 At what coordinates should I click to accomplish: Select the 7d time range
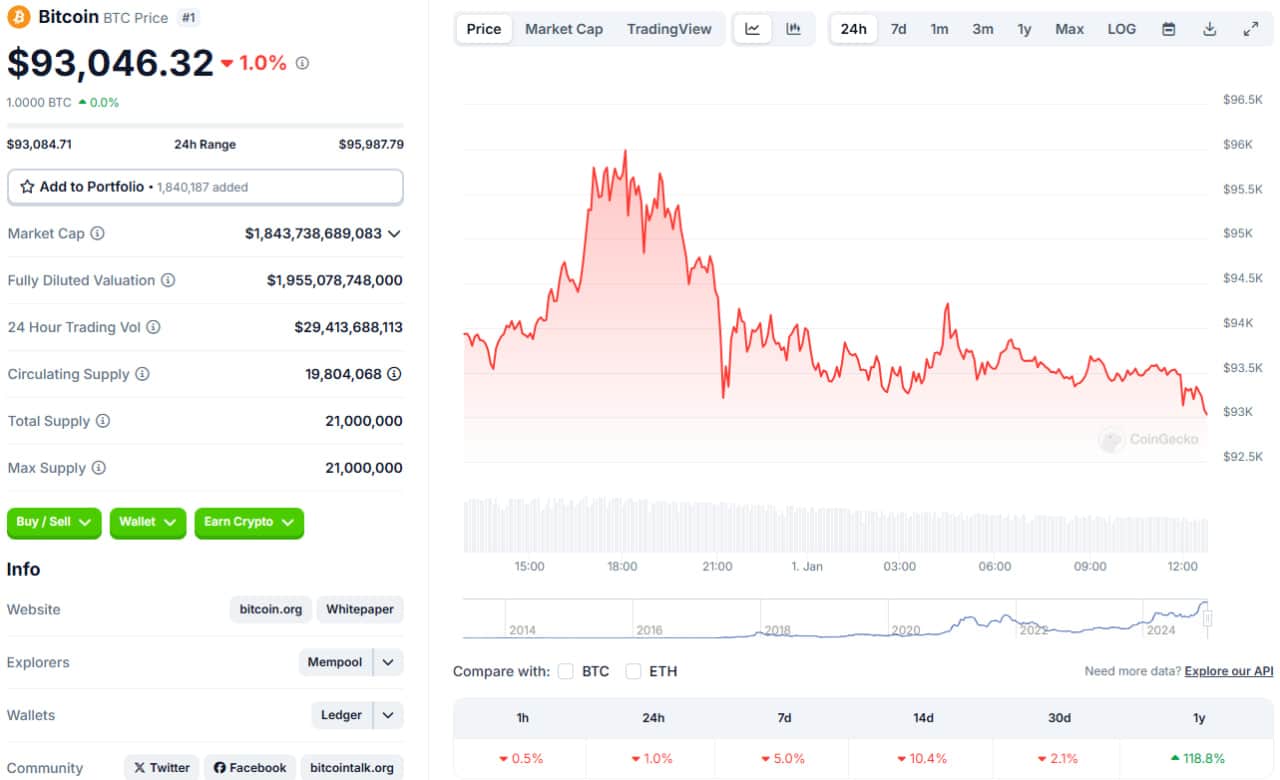point(898,29)
